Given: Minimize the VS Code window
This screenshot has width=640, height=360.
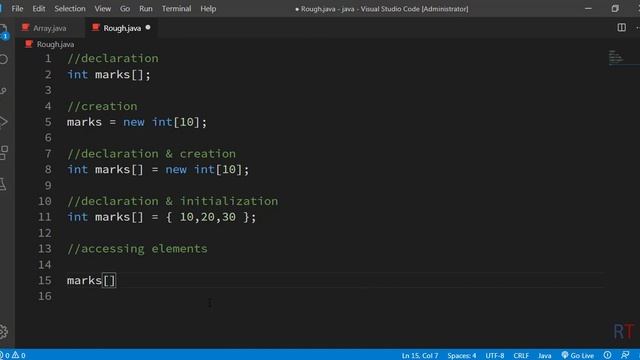Looking at the screenshot, I should [588, 9].
